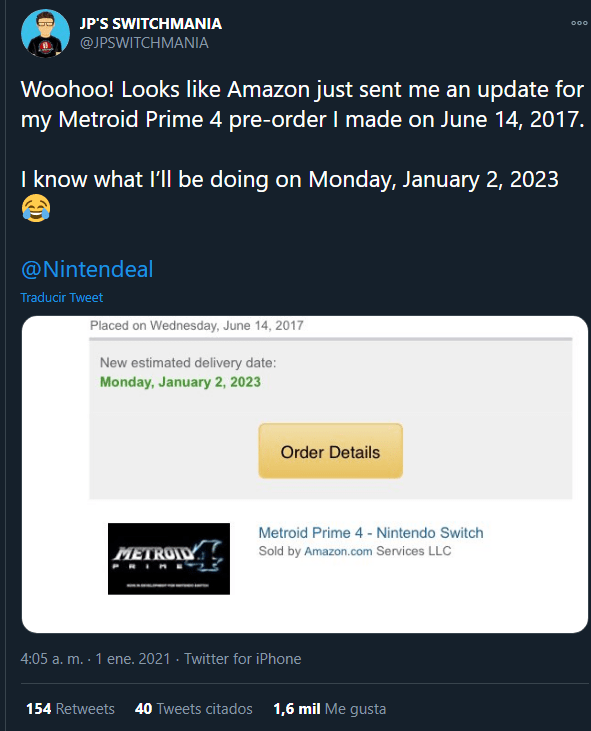Open the @Nintendeal mention

coord(87,269)
